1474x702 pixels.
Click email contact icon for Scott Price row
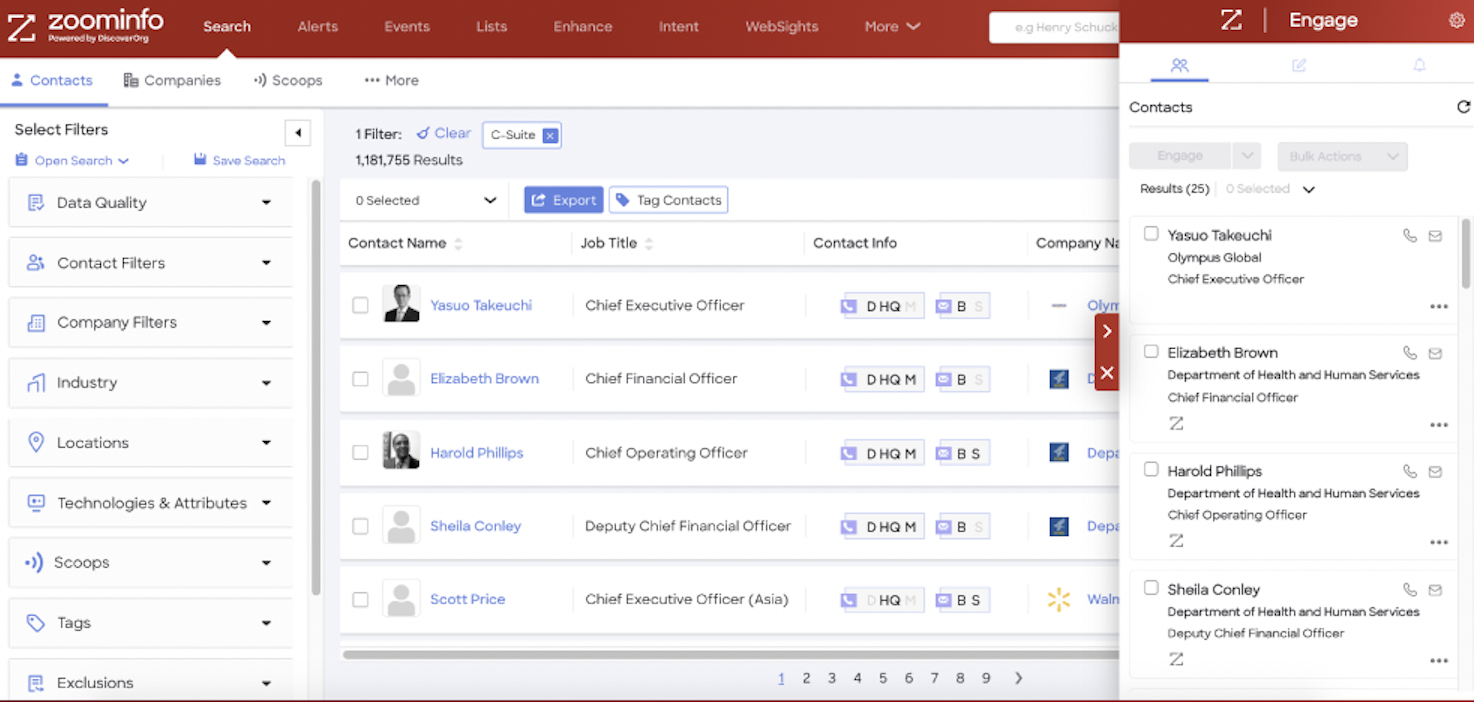[x=943, y=600]
